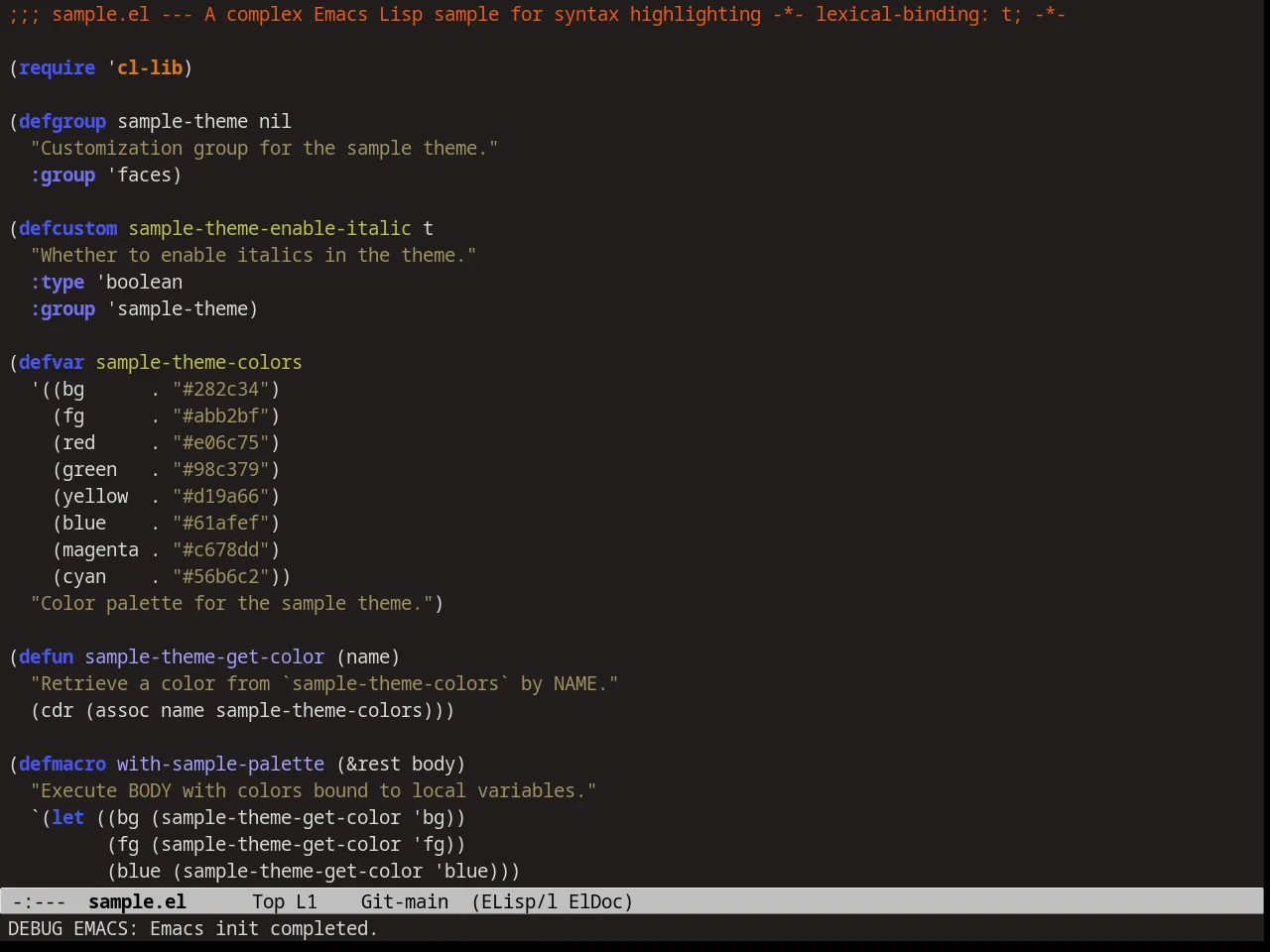This screenshot has width=1270, height=952.
Task: Click the color string "#d19a66"
Action: pos(221,496)
